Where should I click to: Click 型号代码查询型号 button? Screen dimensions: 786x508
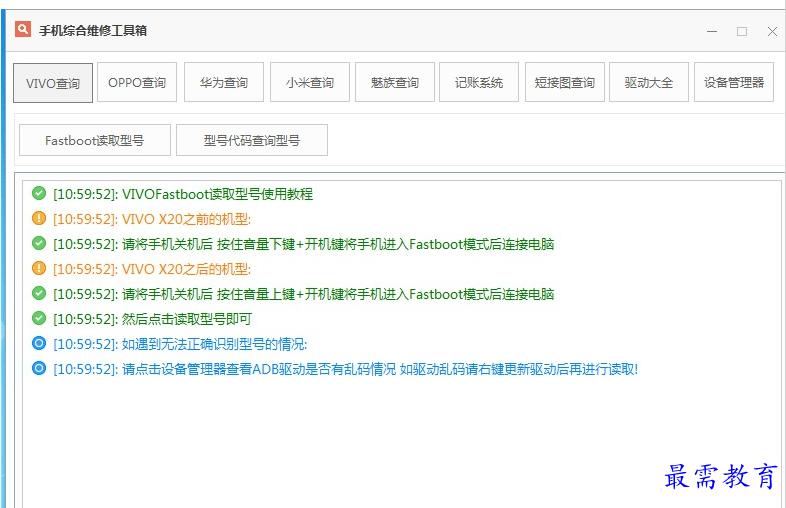click(252, 140)
